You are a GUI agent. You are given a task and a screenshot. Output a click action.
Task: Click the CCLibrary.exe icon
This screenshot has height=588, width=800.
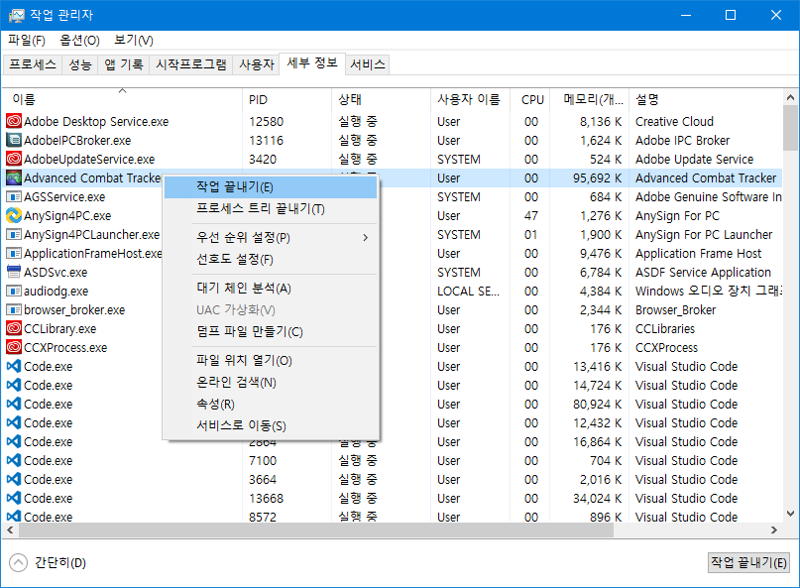(x=14, y=328)
